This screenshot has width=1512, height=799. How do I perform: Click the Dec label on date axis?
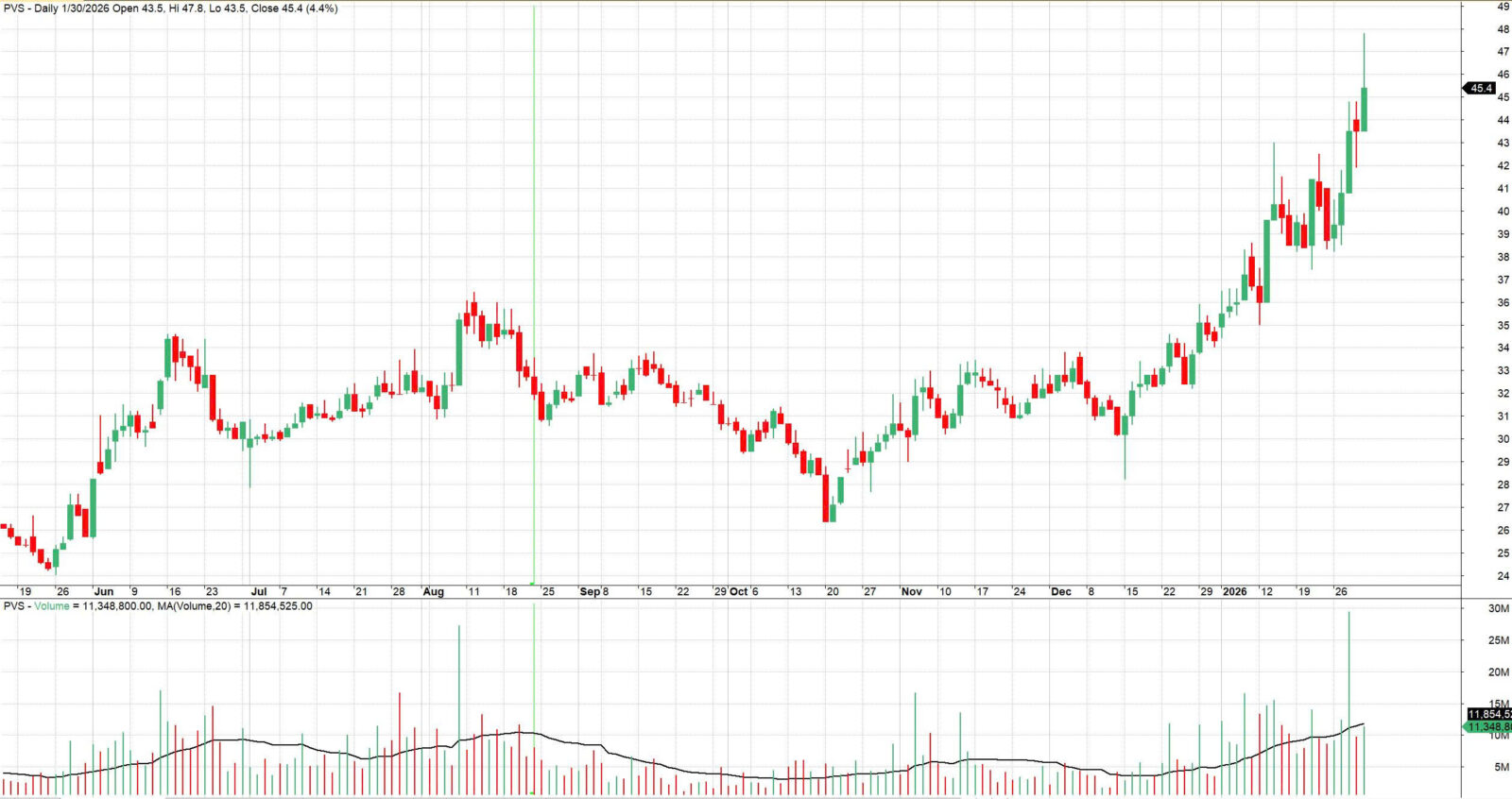(1061, 592)
